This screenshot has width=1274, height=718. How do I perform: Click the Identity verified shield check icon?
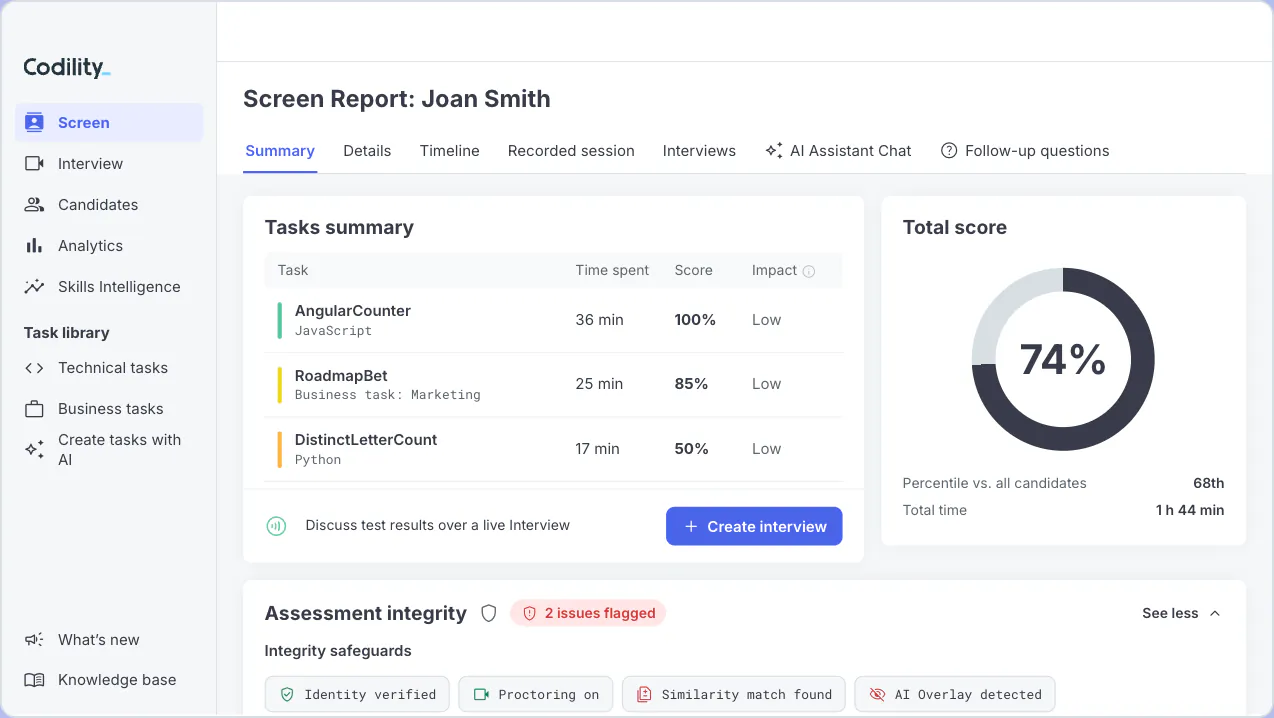click(x=287, y=694)
